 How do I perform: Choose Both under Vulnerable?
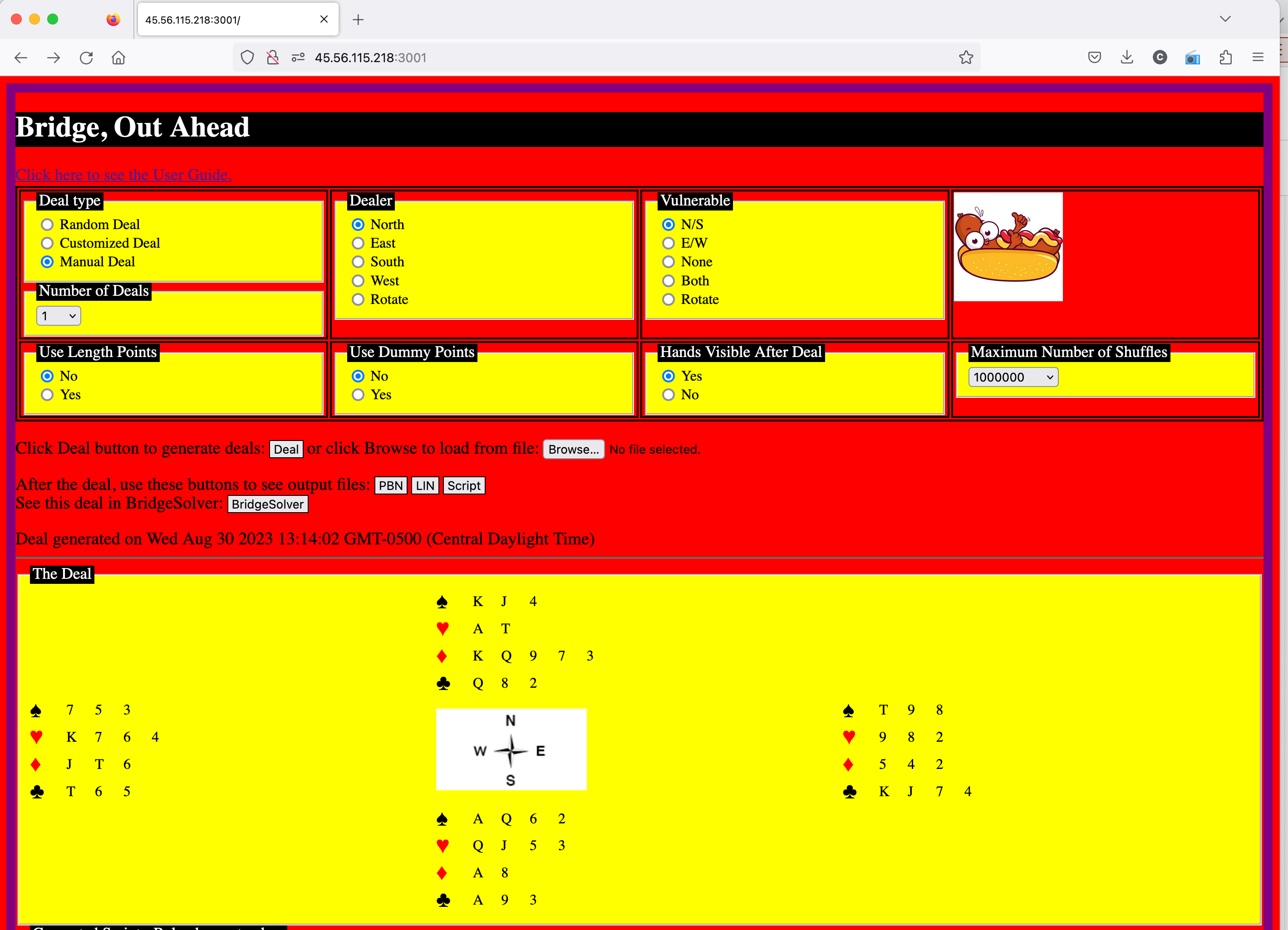tap(669, 281)
